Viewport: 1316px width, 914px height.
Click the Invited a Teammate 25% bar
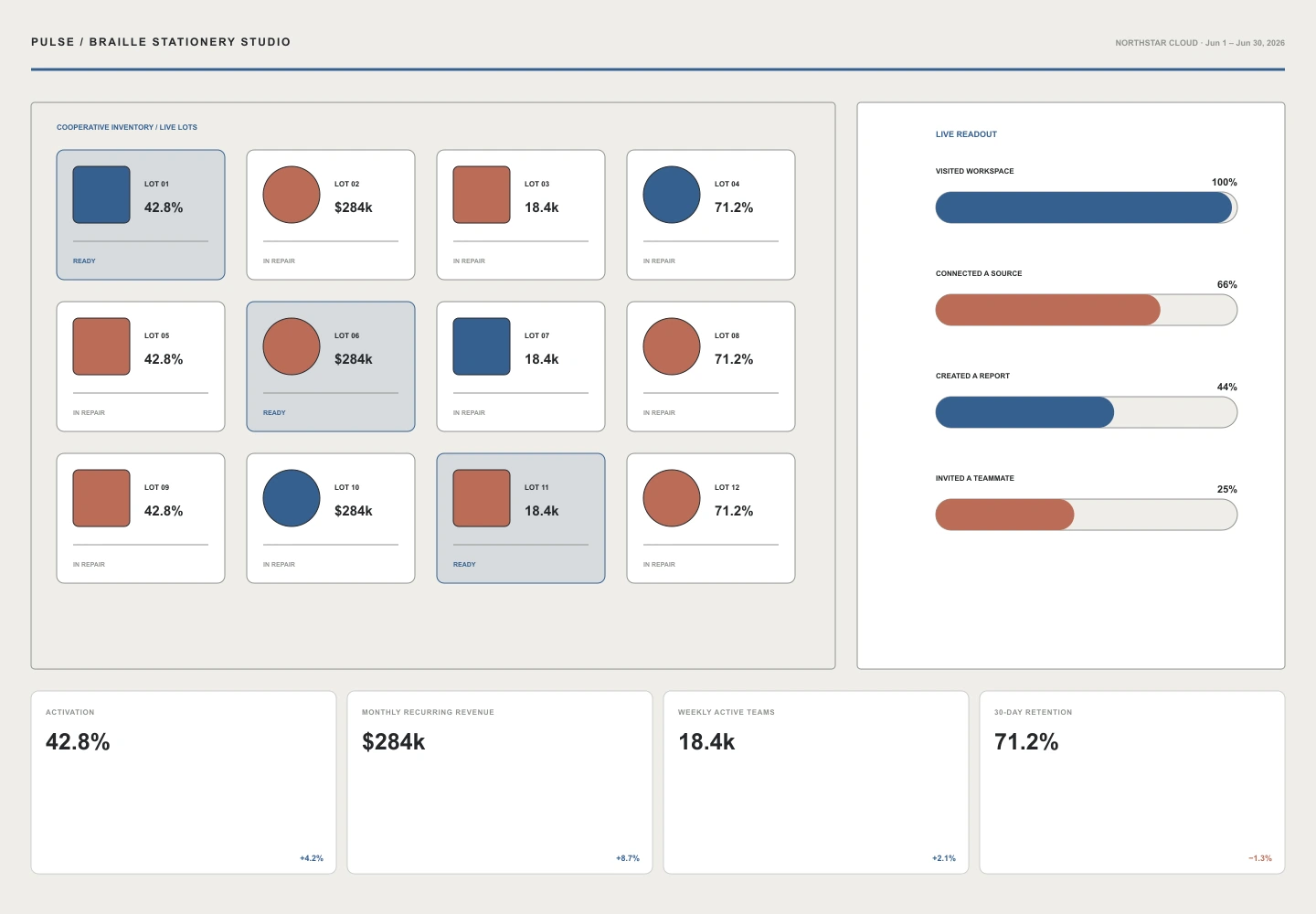[x=1087, y=515]
